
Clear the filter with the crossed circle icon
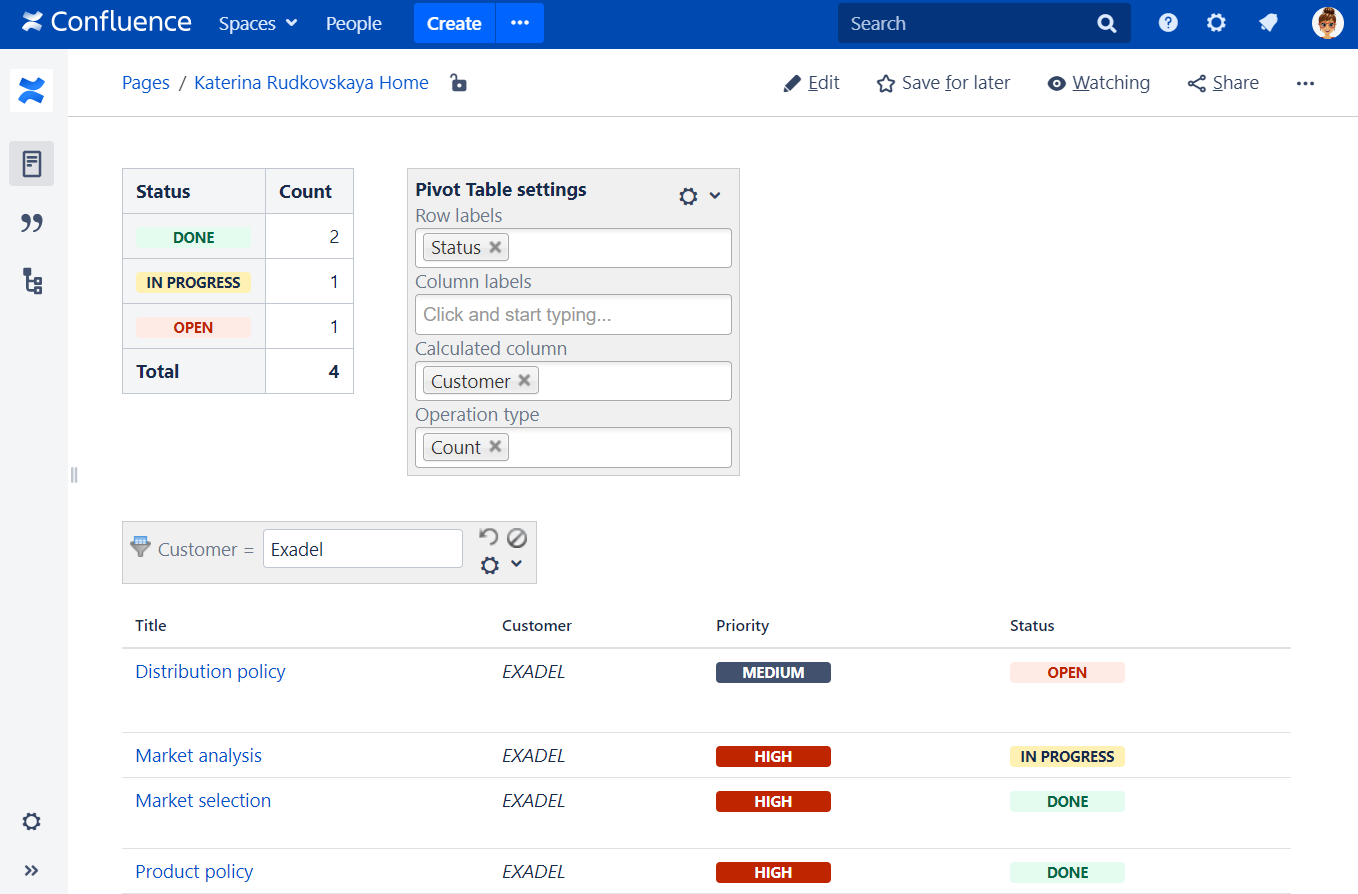coord(516,537)
